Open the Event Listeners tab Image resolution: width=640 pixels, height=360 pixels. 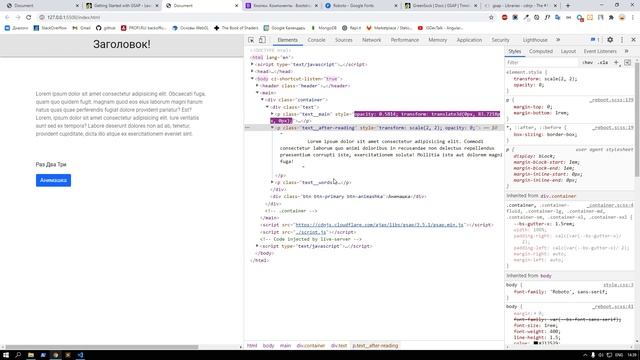pos(600,51)
